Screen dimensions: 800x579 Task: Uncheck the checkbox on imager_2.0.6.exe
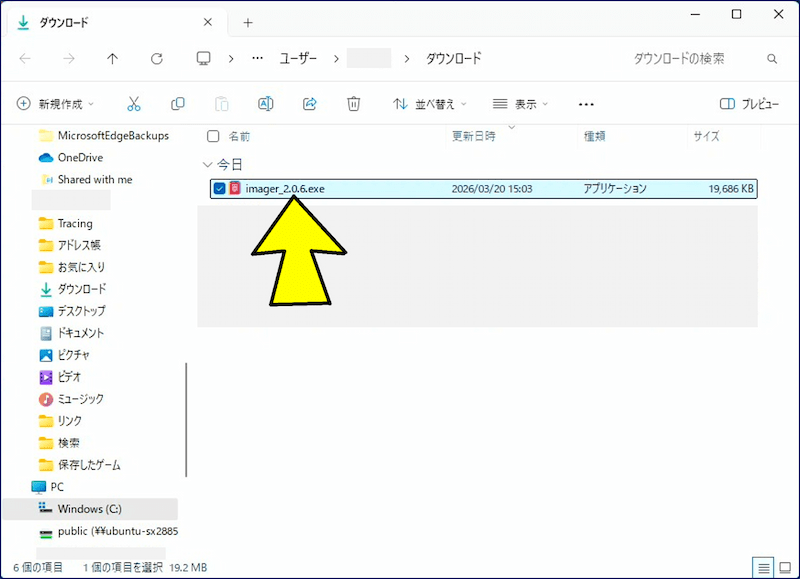coord(219,188)
